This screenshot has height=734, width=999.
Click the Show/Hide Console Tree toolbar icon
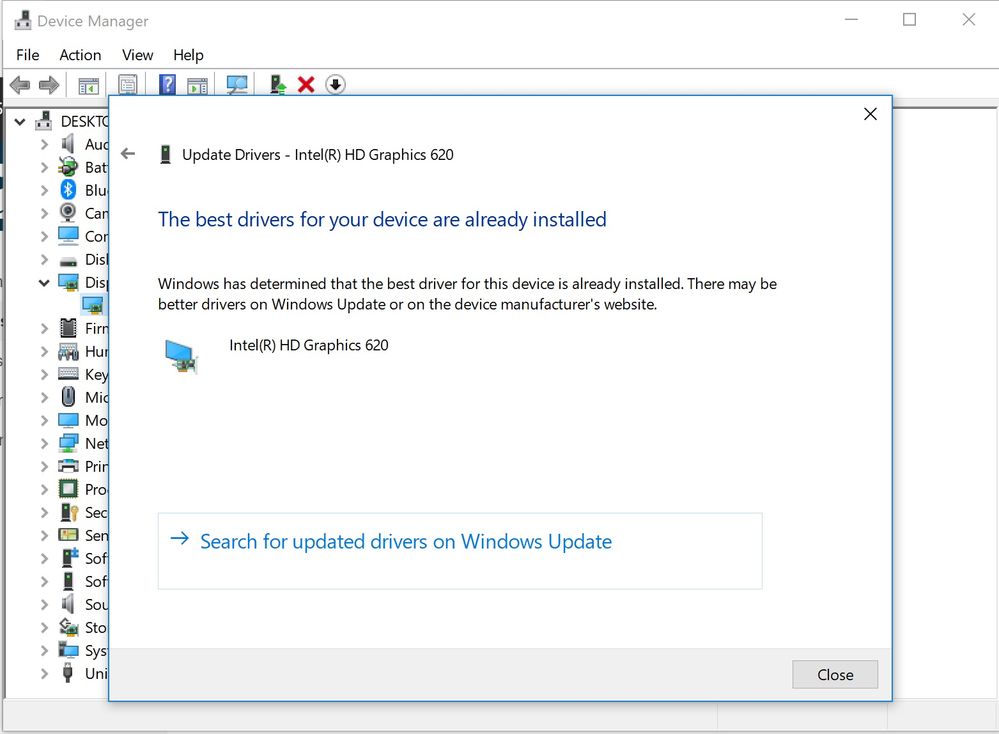tap(89, 85)
